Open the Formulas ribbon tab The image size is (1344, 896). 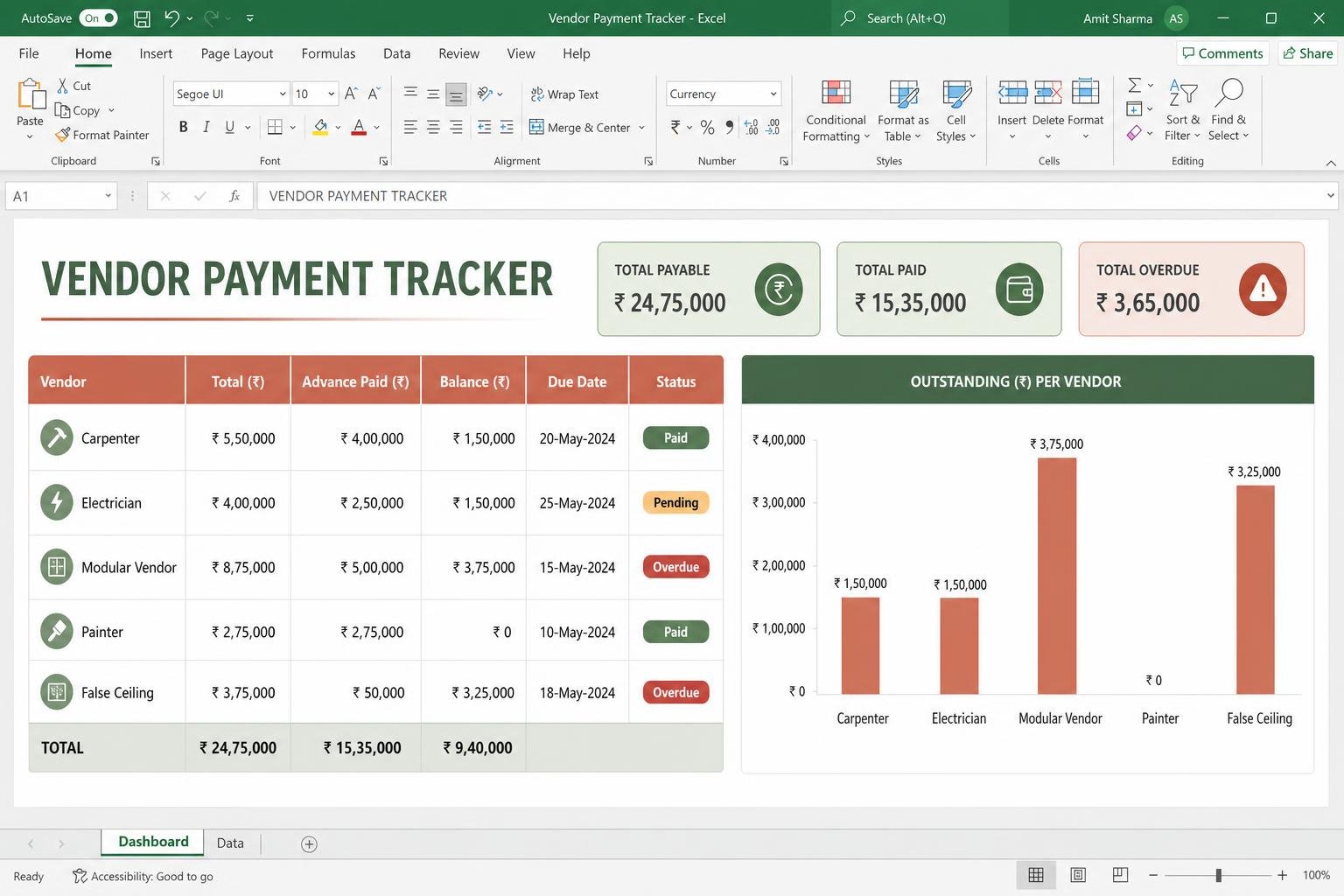point(328,53)
